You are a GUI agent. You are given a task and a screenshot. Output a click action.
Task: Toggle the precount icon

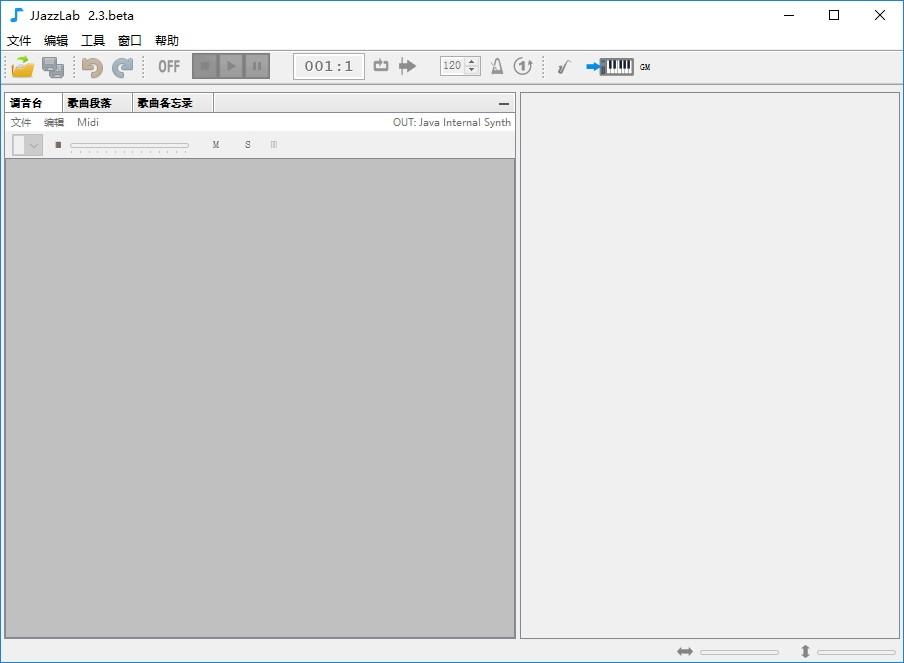click(x=523, y=66)
